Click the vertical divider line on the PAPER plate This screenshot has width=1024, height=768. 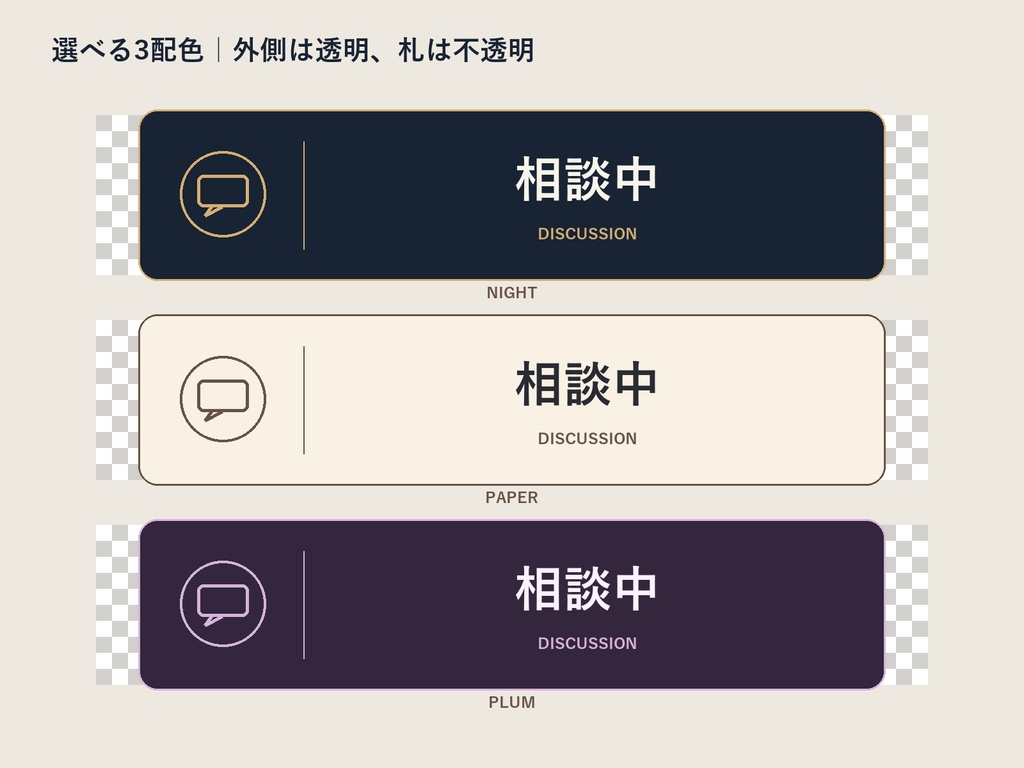point(304,400)
